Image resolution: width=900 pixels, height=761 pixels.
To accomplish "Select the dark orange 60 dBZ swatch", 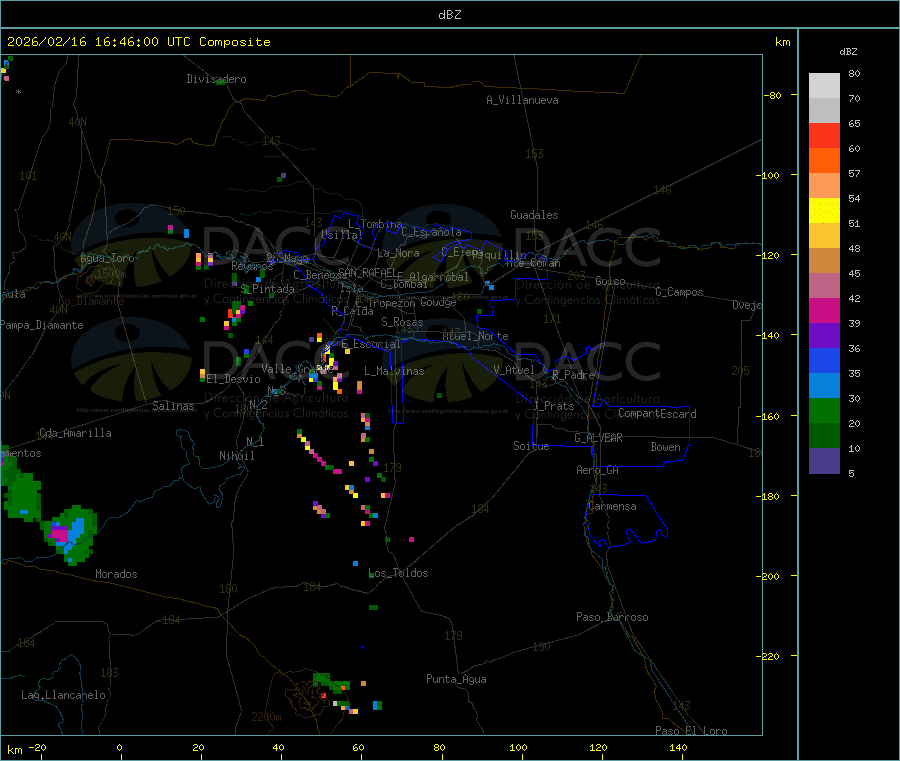I will click(x=824, y=161).
